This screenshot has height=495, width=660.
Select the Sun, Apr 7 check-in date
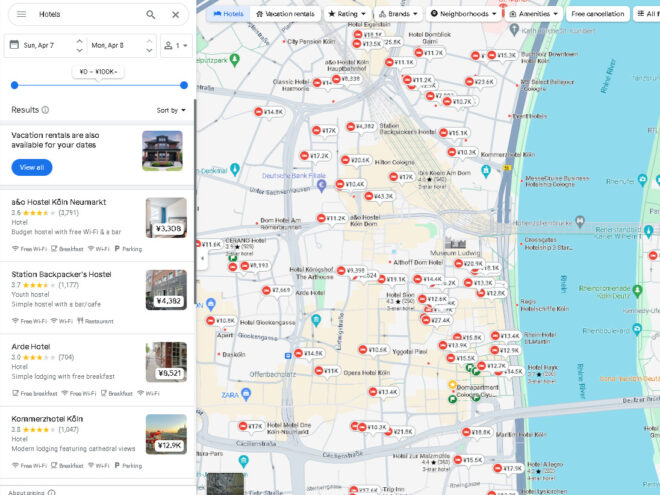tap(39, 45)
